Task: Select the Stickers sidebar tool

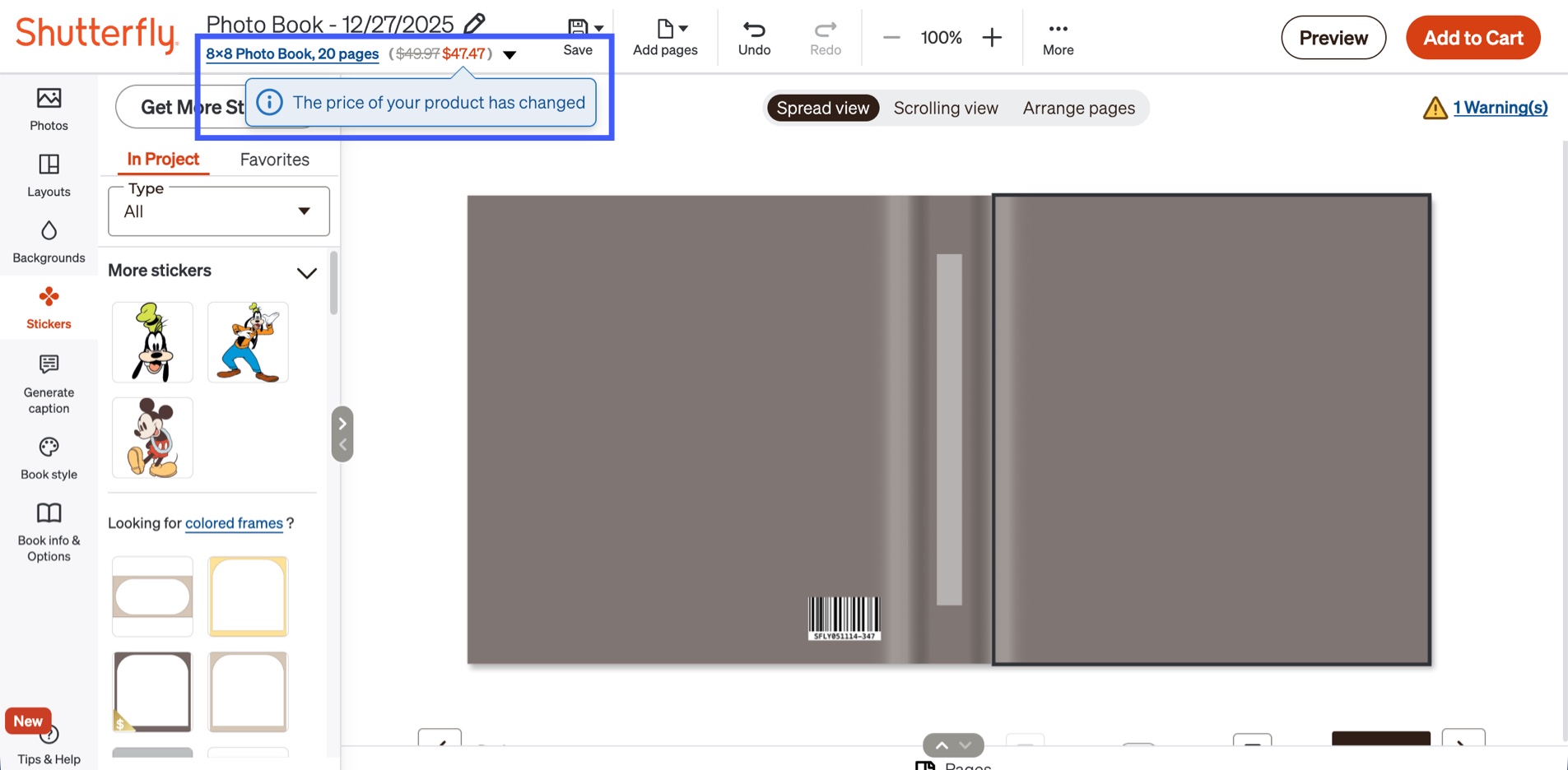Action: pyautogui.click(x=49, y=308)
